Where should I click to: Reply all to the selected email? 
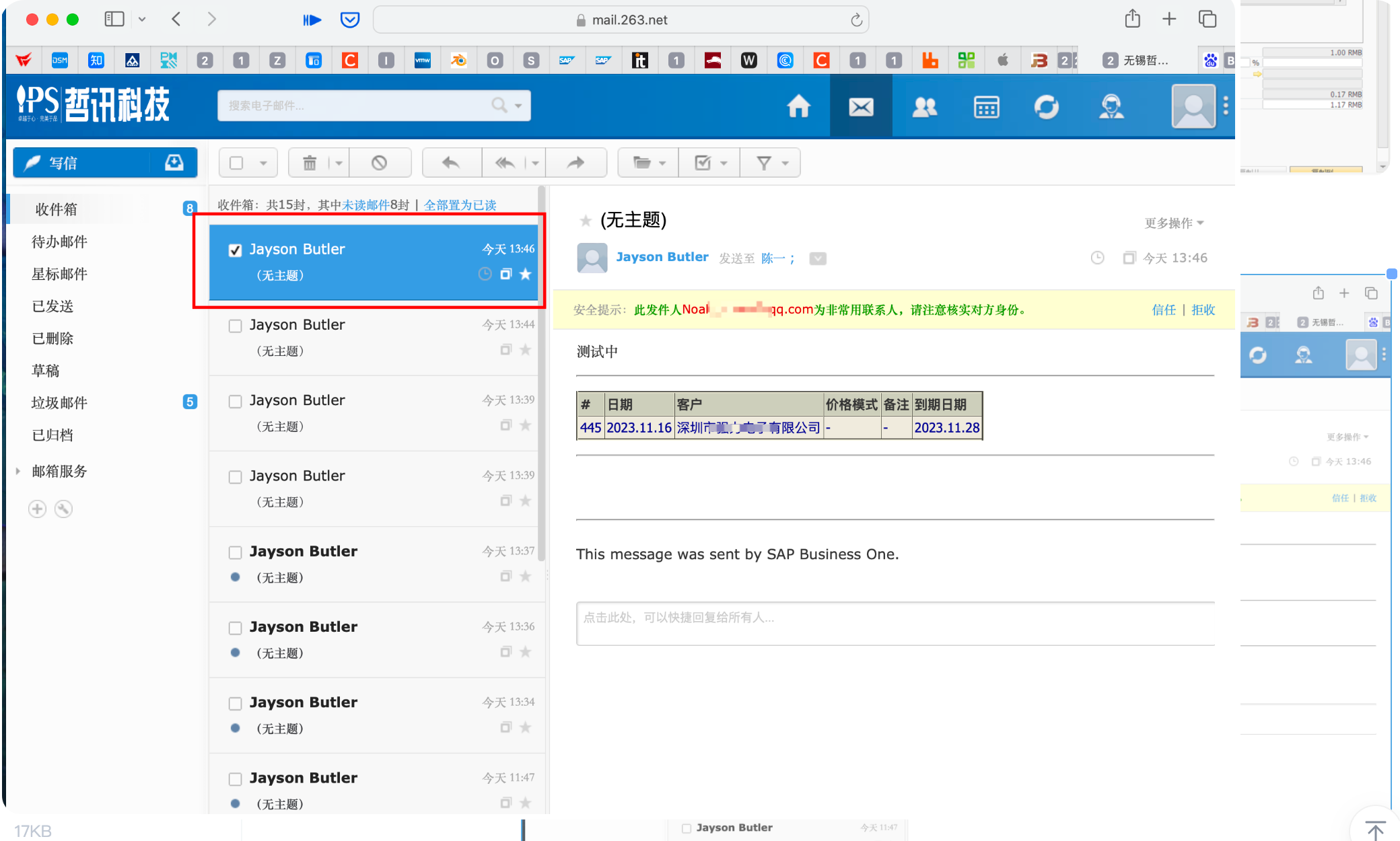pyautogui.click(x=505, y=163)
